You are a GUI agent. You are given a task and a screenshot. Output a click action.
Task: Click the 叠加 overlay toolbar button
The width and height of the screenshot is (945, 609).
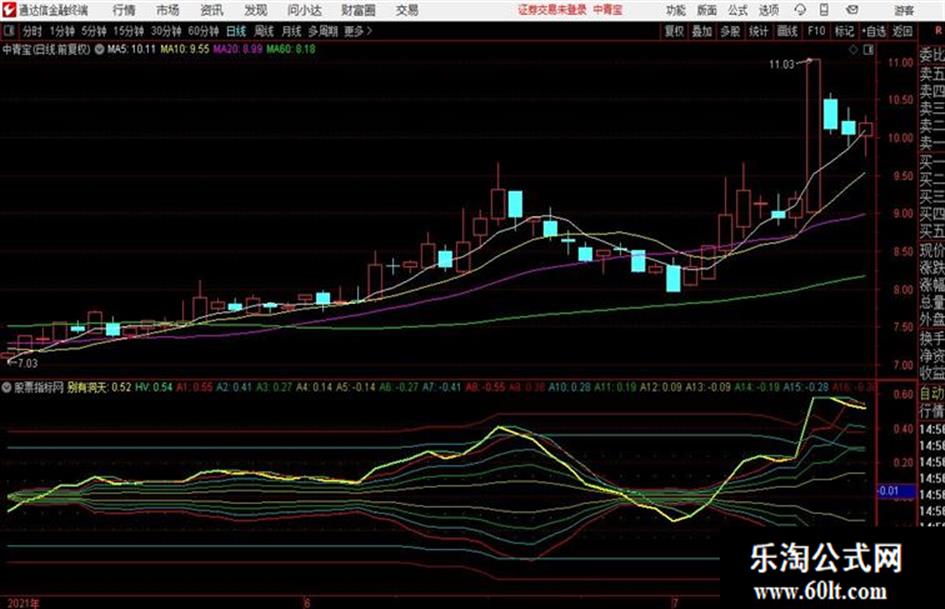click(x=702, y=31)
